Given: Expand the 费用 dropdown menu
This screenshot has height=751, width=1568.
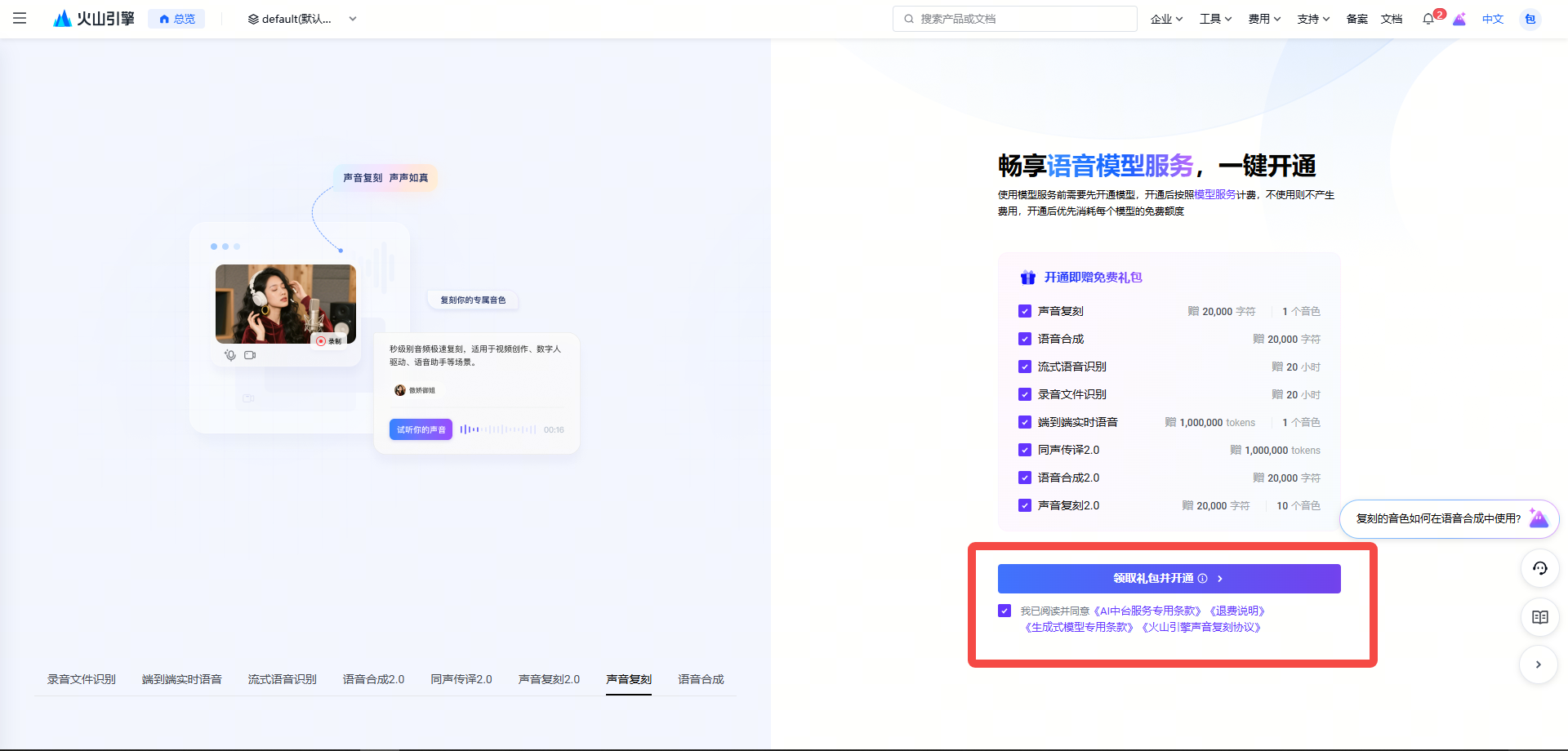Looking at the screenshot, I should pos(1264,19).
